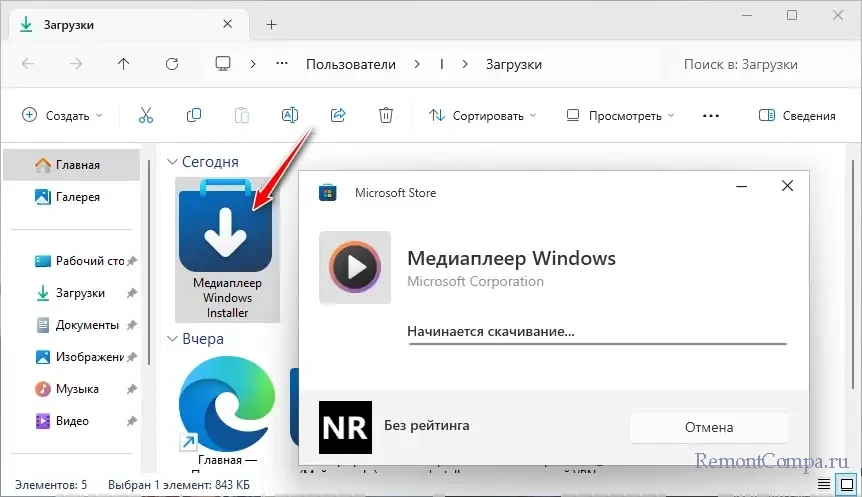Image resolution: width=862 pixels, height=497 pixels.
Task: Open the Создать dropdown
Action: click(62, 115)
